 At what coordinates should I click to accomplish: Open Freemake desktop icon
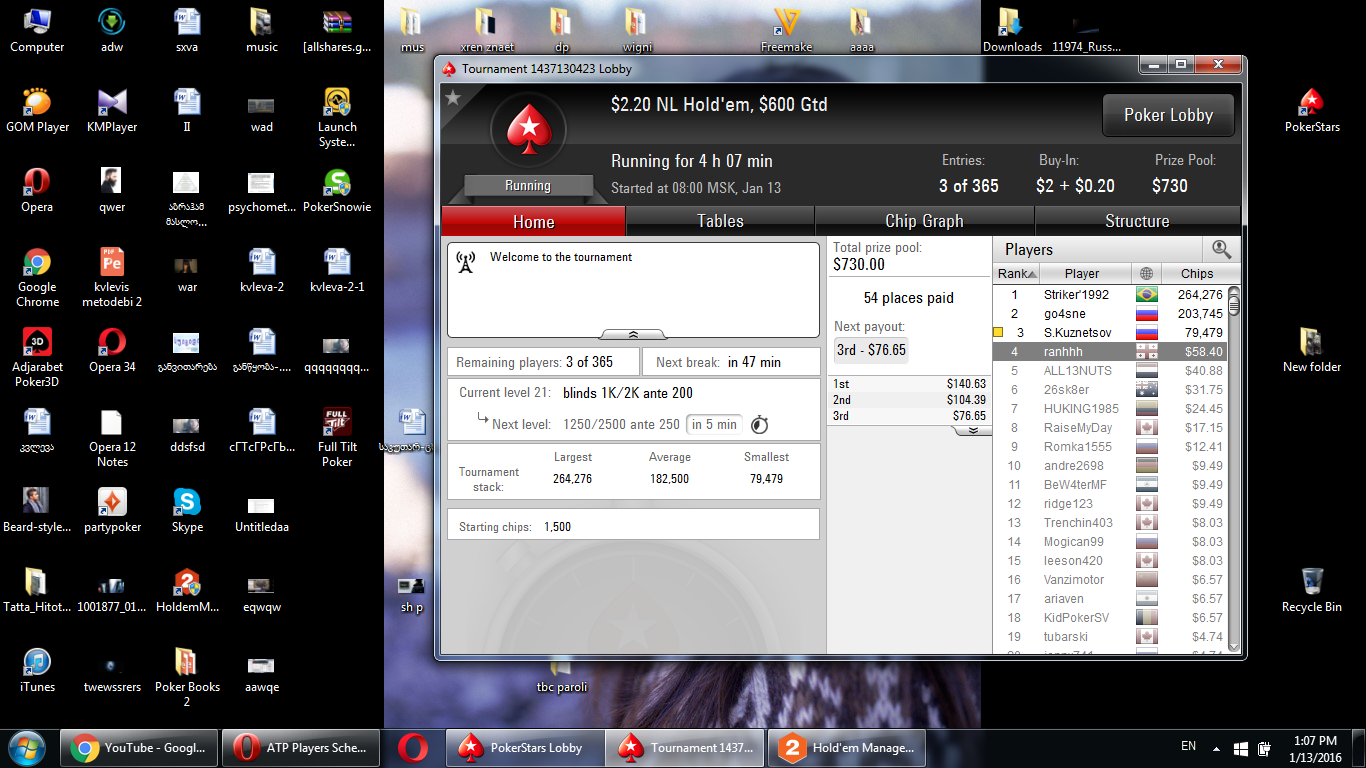[787, 31]
